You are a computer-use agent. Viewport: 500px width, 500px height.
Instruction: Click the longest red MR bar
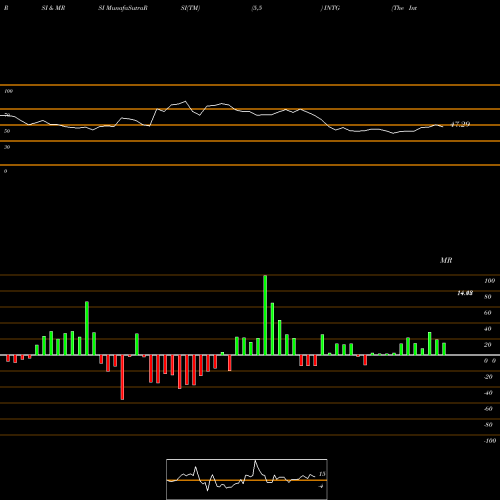pos(122,377)
